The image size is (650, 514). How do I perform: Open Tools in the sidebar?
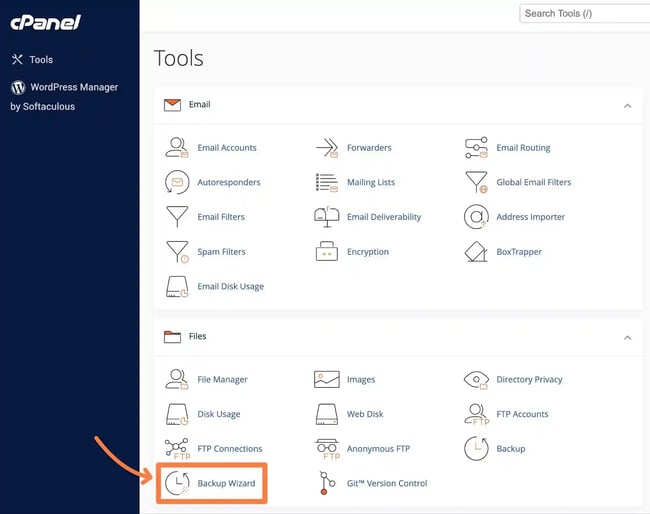[x=40, y=60]
